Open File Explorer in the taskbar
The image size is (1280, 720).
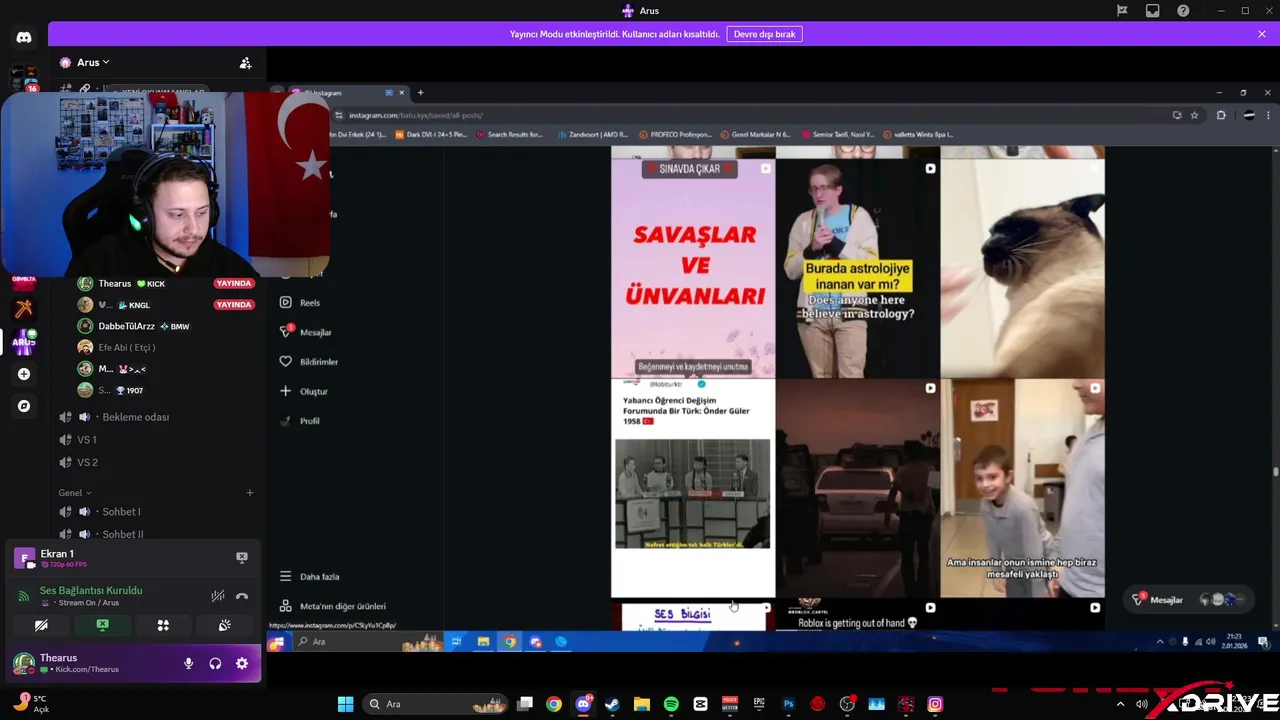642,704
